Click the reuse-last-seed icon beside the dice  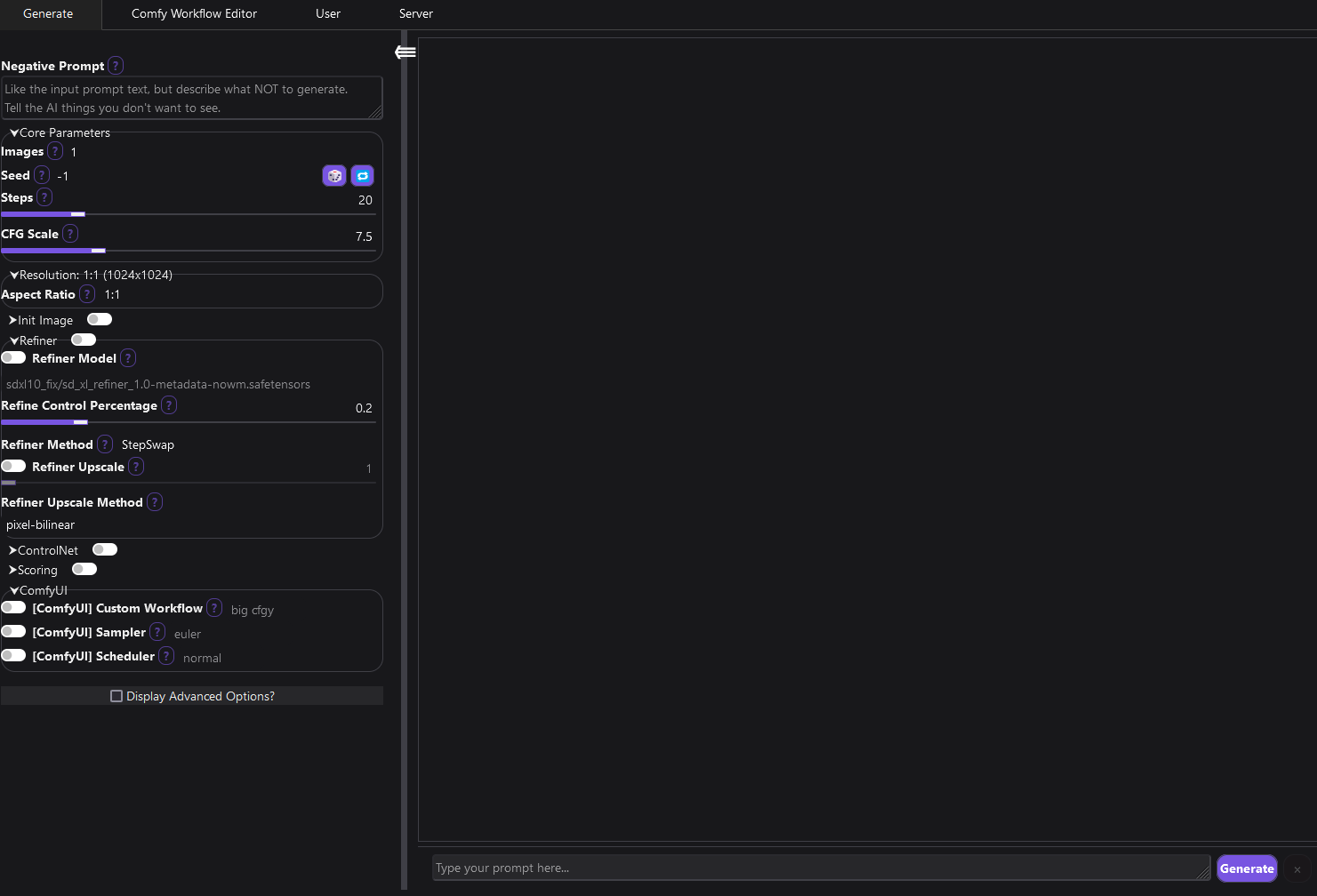(362, 175)
